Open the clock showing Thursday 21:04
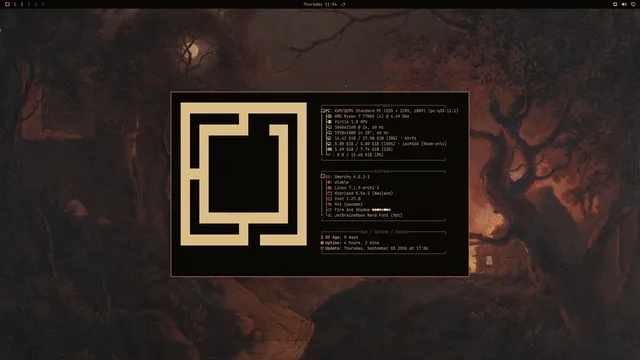640x360 pixels. pyautogui.click(x=320, y=4)
